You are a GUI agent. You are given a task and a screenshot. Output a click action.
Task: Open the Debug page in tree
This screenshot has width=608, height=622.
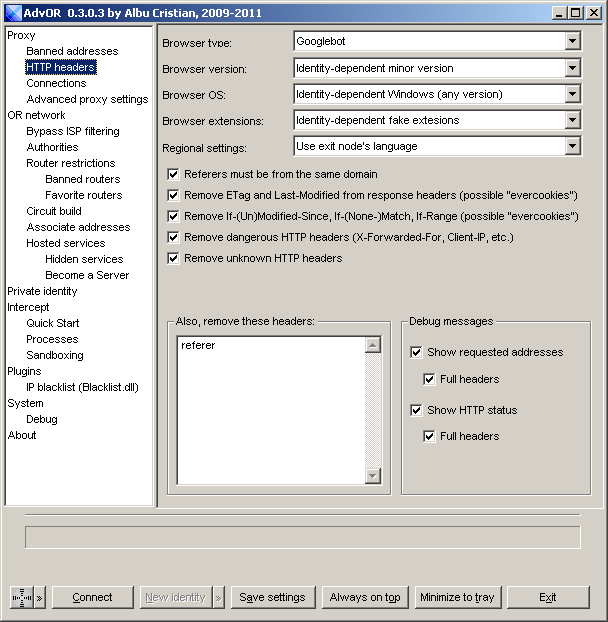tap(42, 419)
